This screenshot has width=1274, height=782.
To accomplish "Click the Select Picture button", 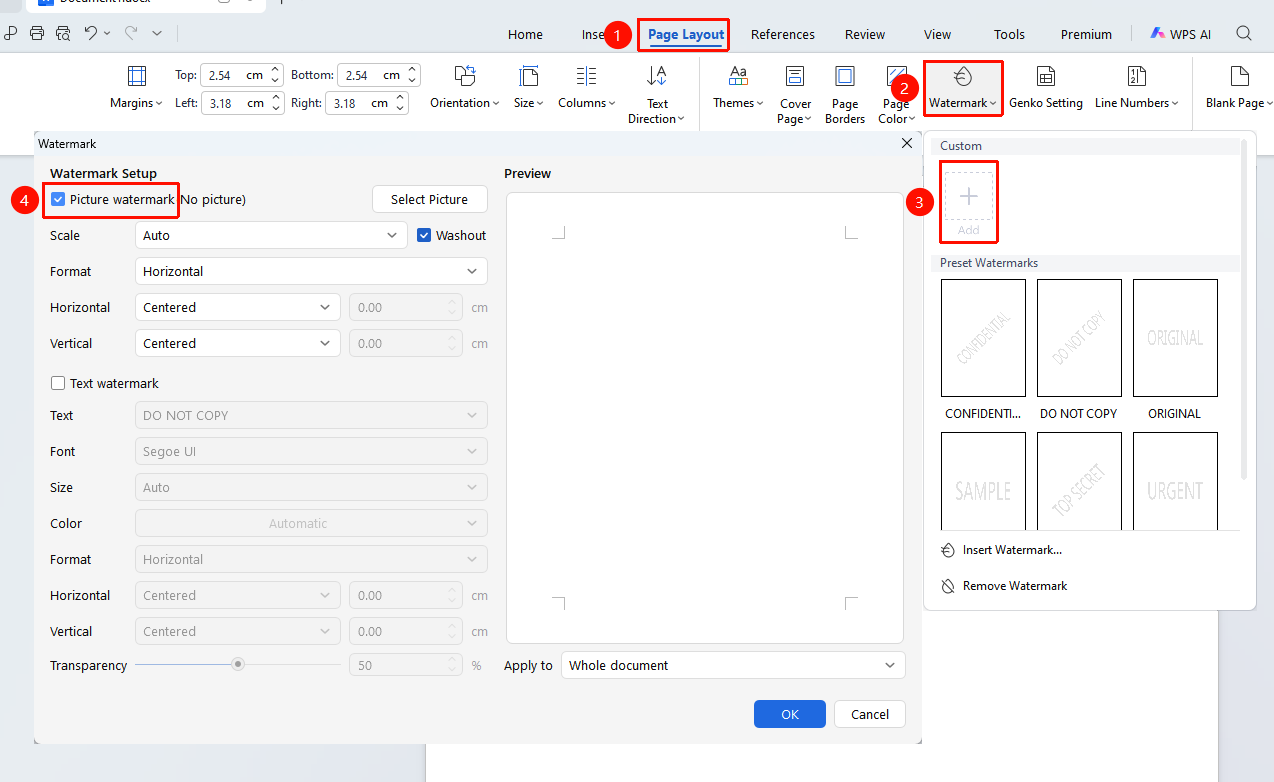I will click(430, 200).
